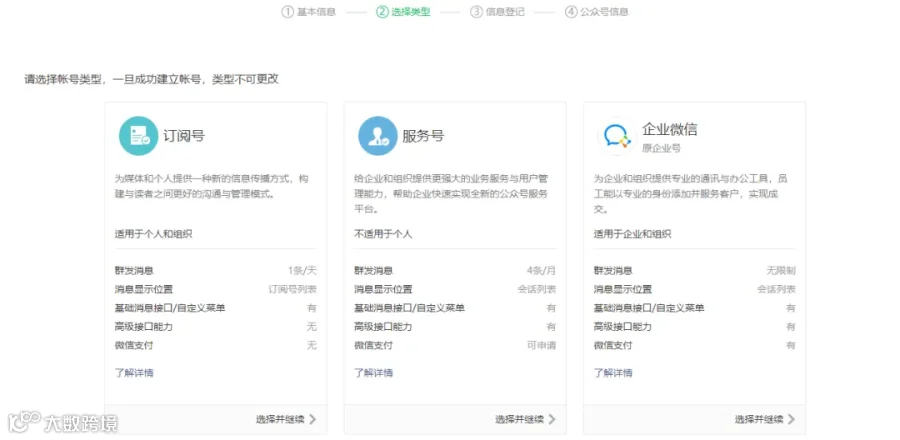Click 会话列表 in the 服务号 card
This screenshot has height=440, width=900.
(536, 289)
